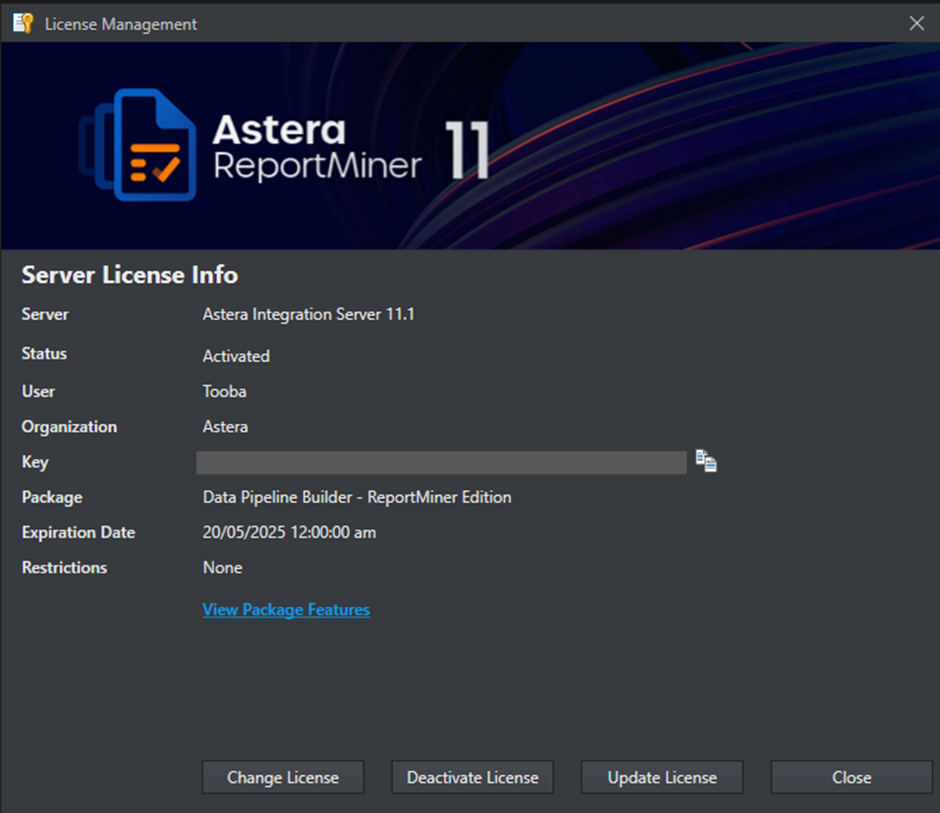Viewport: 940px width, 813px height.
Task: Click the 'Activated' status value
Action: coord(236,356)
